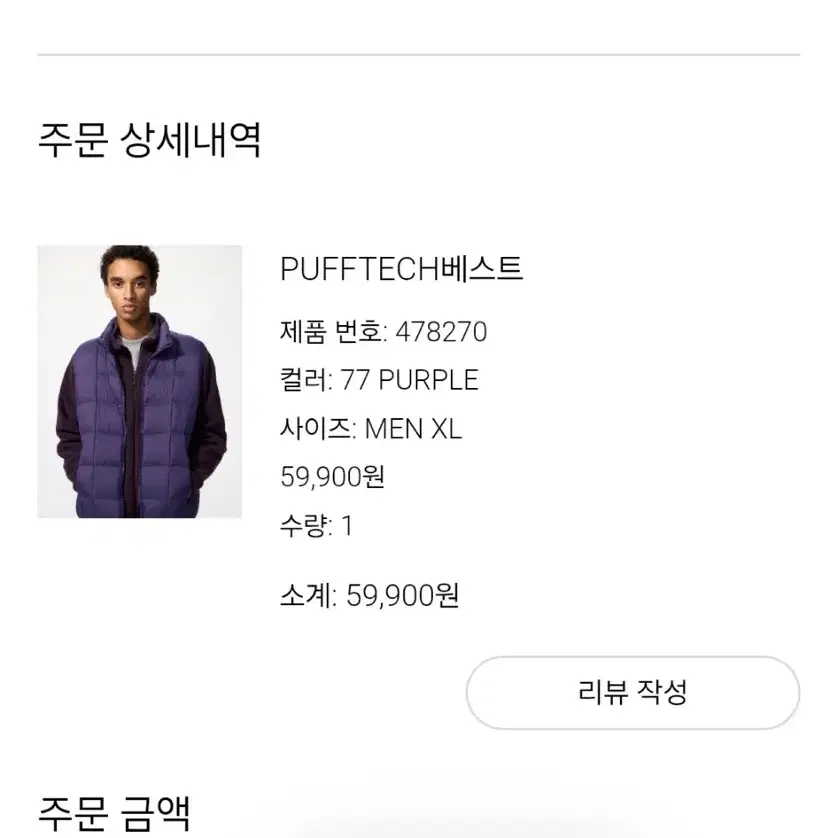Click the 소계: 59,900원 subtotal line
Image resolution: width=838 pixels, height=838 pixels.
tap(368, 594)
